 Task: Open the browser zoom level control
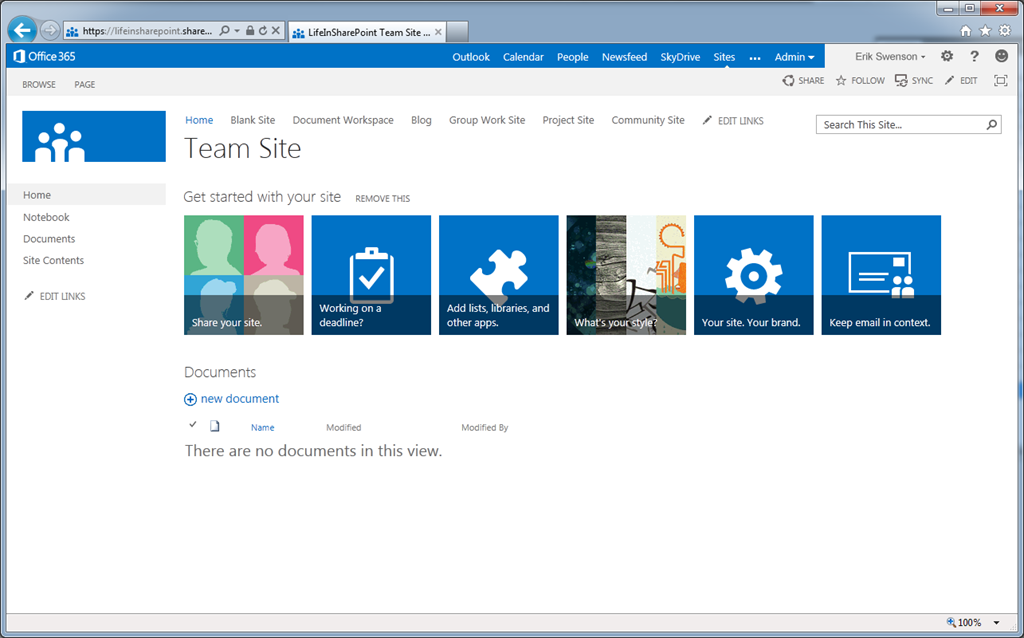click(969, 621)
